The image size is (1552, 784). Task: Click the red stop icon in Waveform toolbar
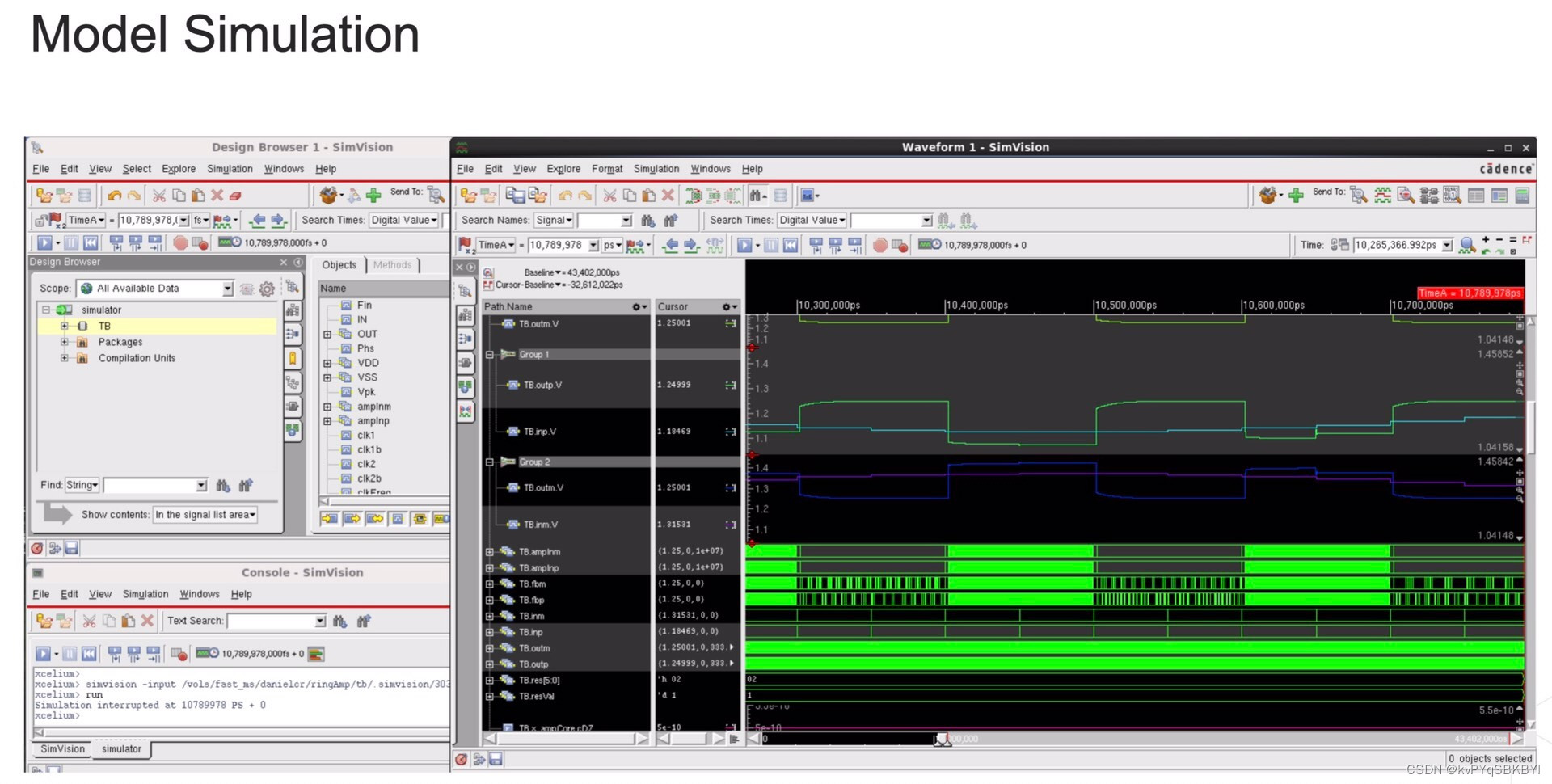(x=880, y=245)
